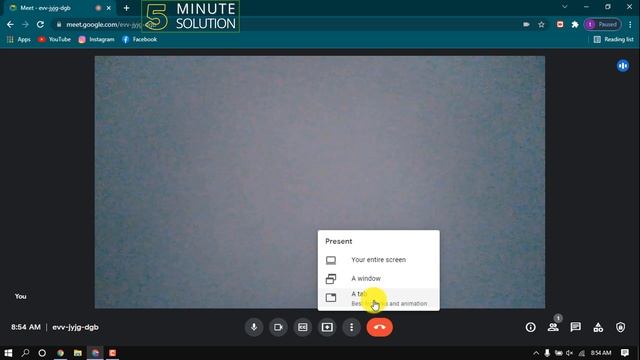Click the taskbar search magnifier
The image size is (640, 360).
(25, 353)
